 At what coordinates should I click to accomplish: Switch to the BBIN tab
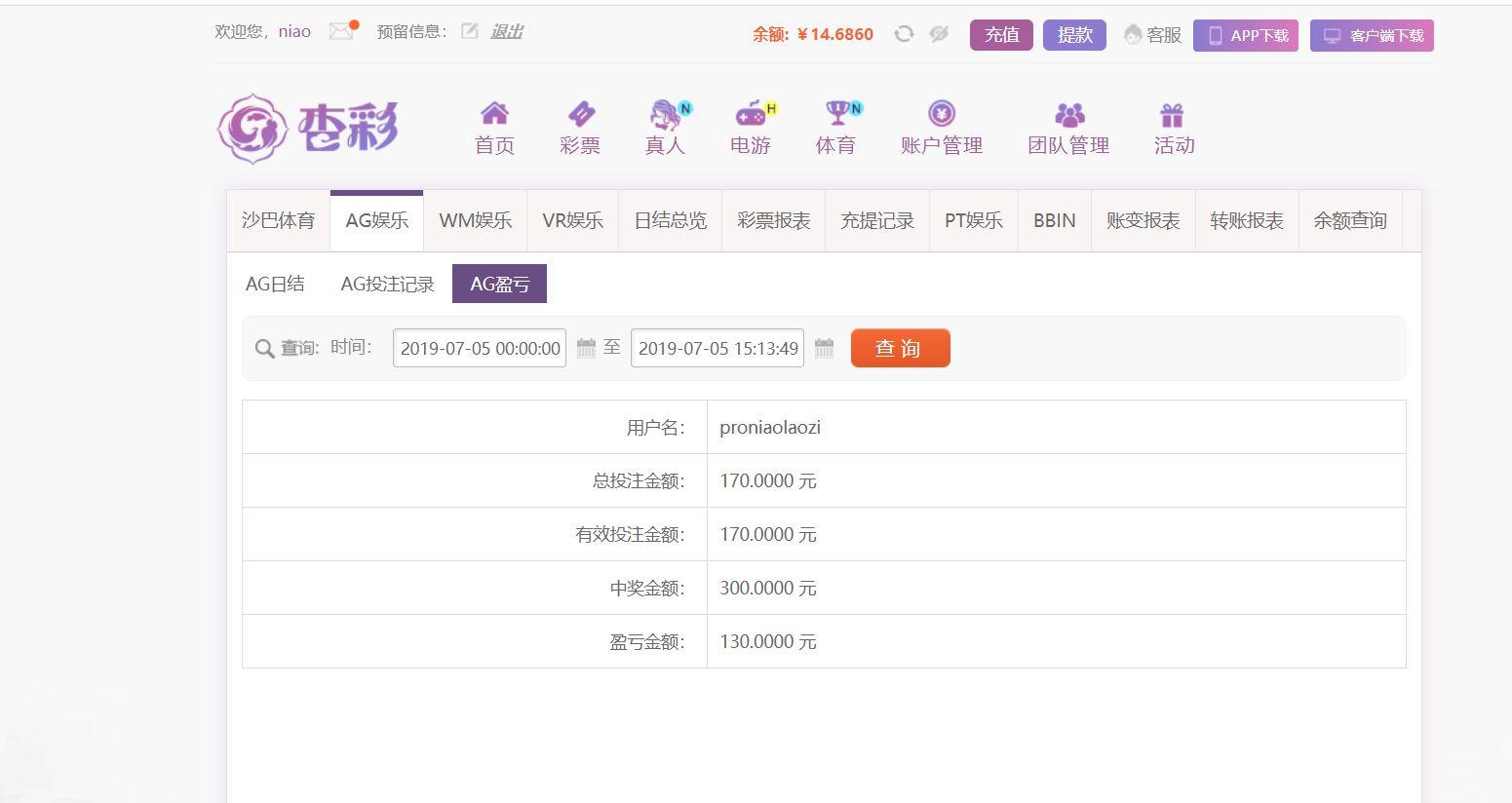tap(1055, 221)
